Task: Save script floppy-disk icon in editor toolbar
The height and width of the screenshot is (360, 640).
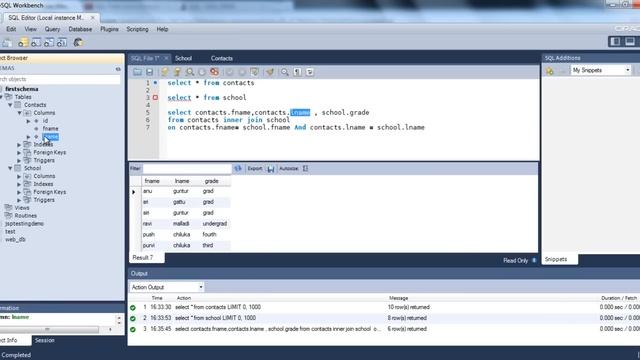Action: point(150,72)
